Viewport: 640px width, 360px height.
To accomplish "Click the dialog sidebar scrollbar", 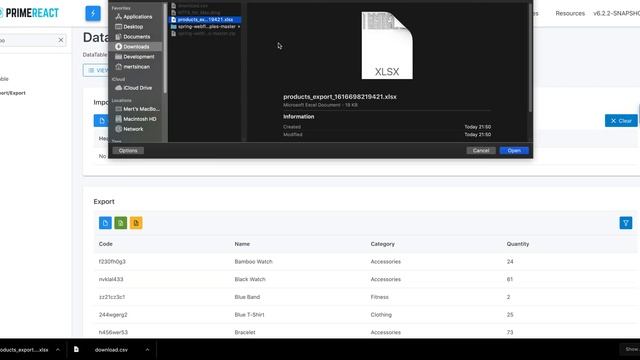I will pos(165,48).
